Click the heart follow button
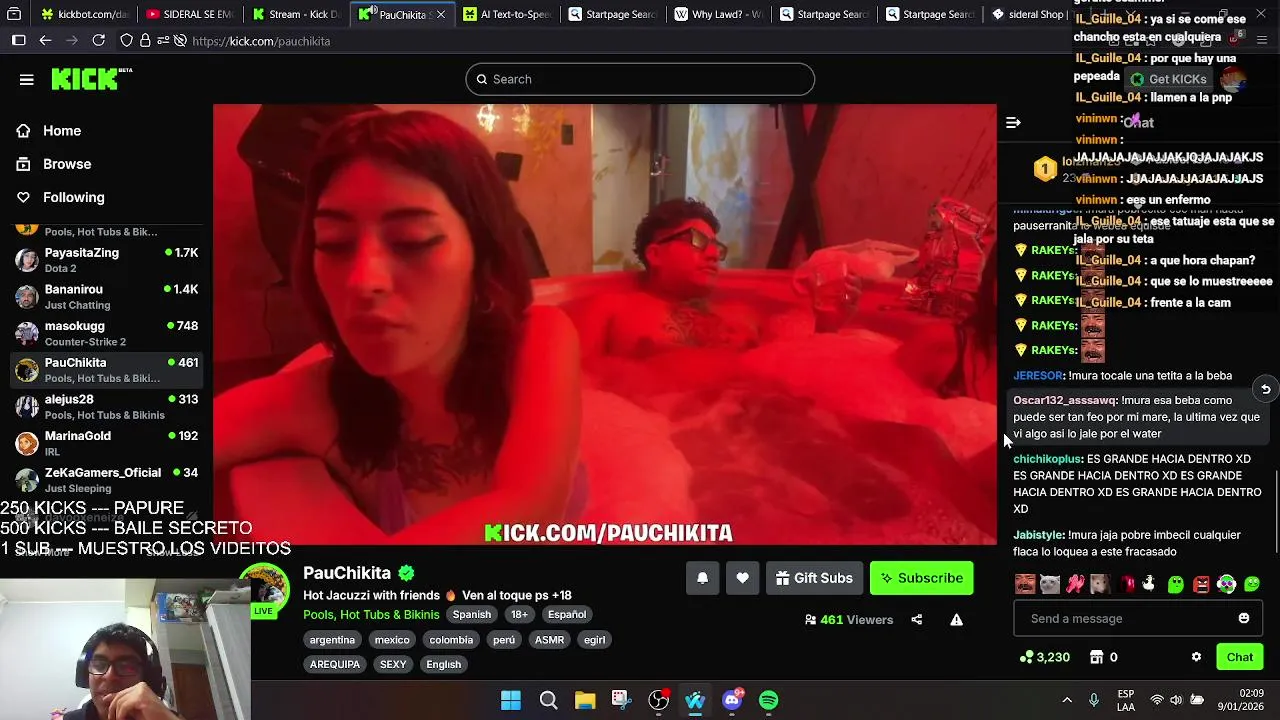Image resolution: width=1280 pixels, height=720 pixels. click(x=742, y=578)
